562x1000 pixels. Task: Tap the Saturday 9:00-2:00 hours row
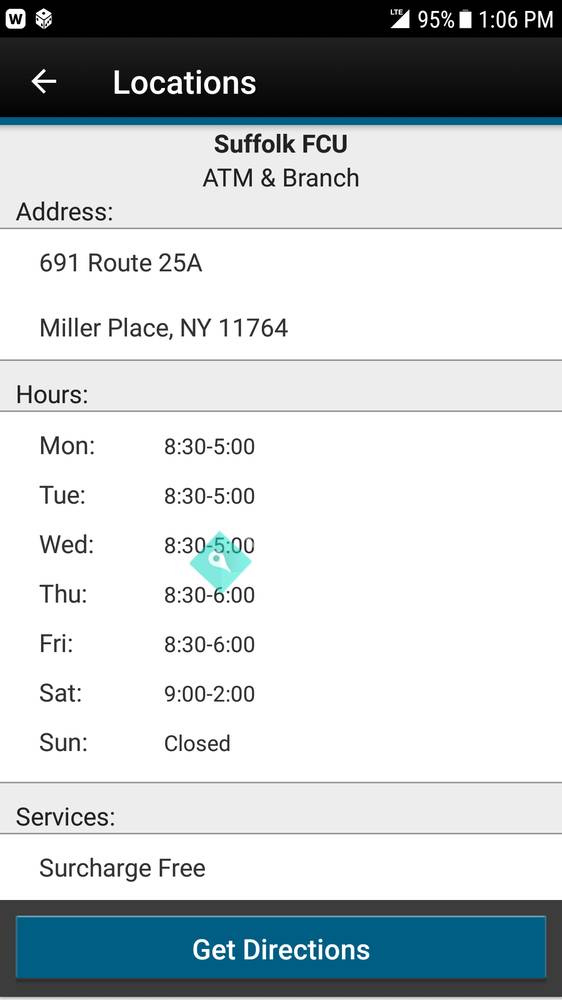pos(281,693)
